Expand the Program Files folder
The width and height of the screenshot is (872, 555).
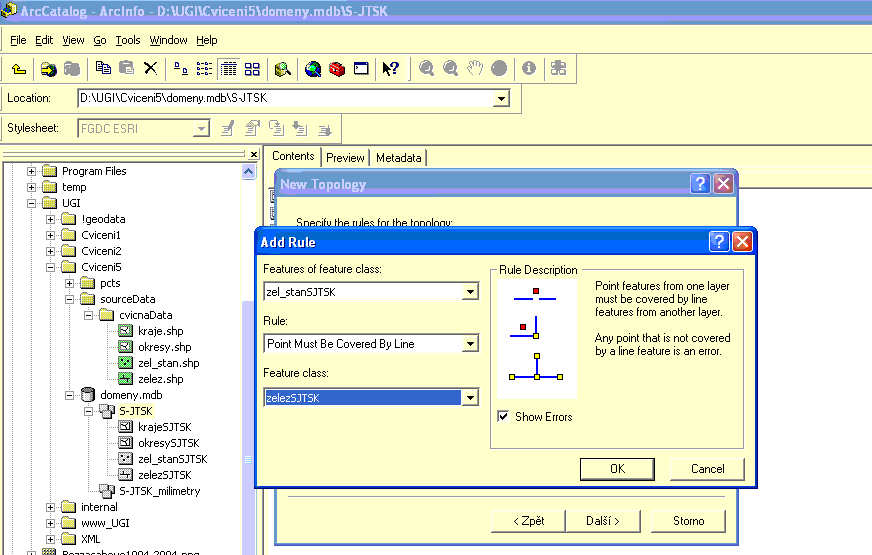[x=31, y=171]
